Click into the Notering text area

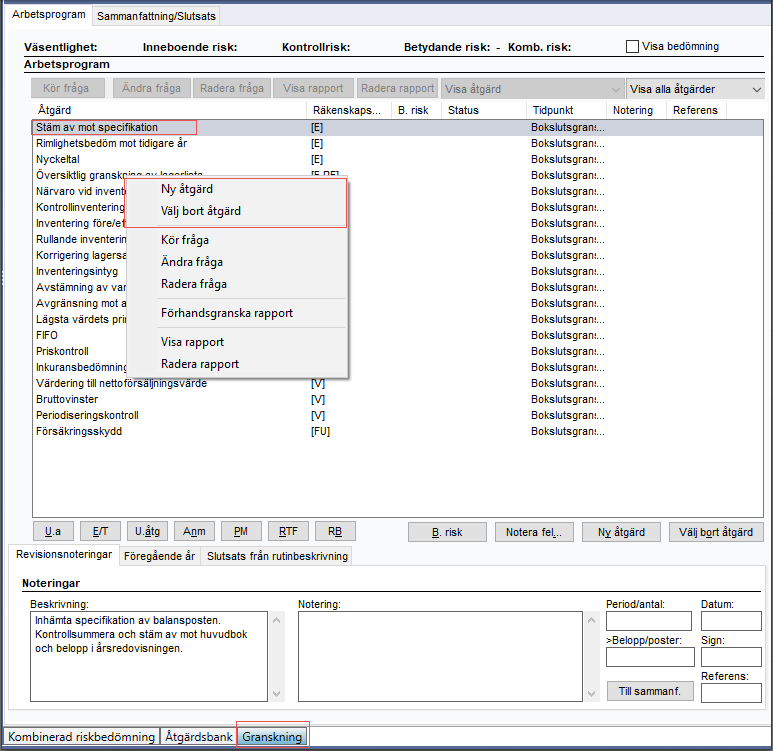coord(440,656)
